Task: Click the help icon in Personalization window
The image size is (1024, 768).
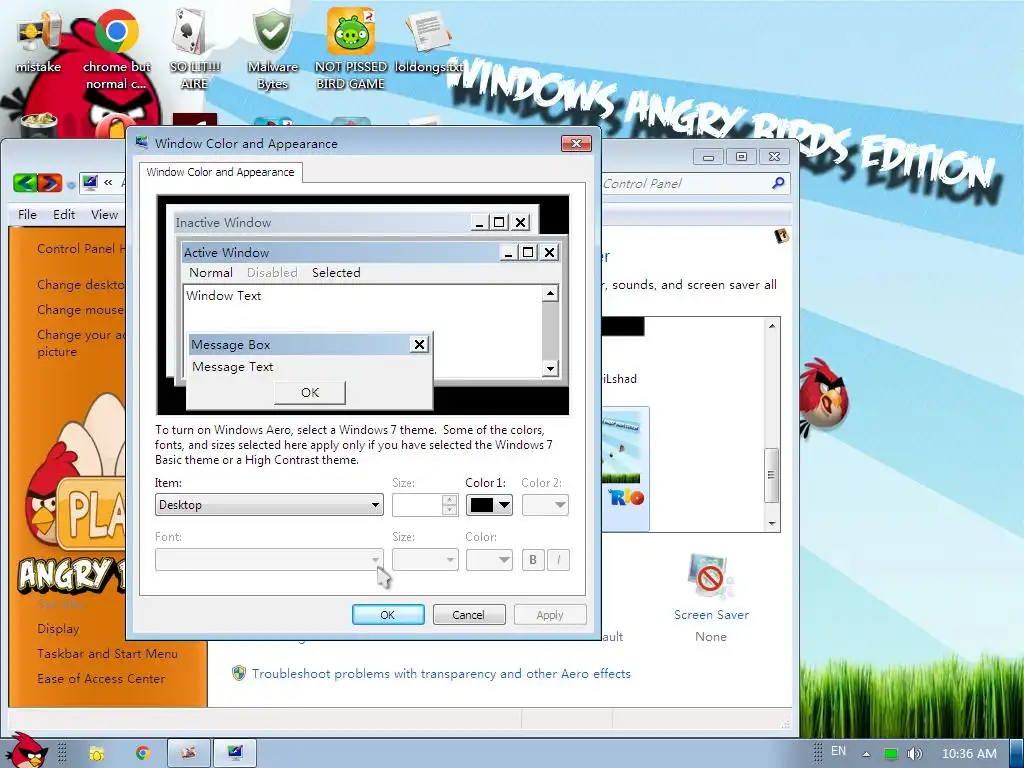Action: [x=781, y=236]
